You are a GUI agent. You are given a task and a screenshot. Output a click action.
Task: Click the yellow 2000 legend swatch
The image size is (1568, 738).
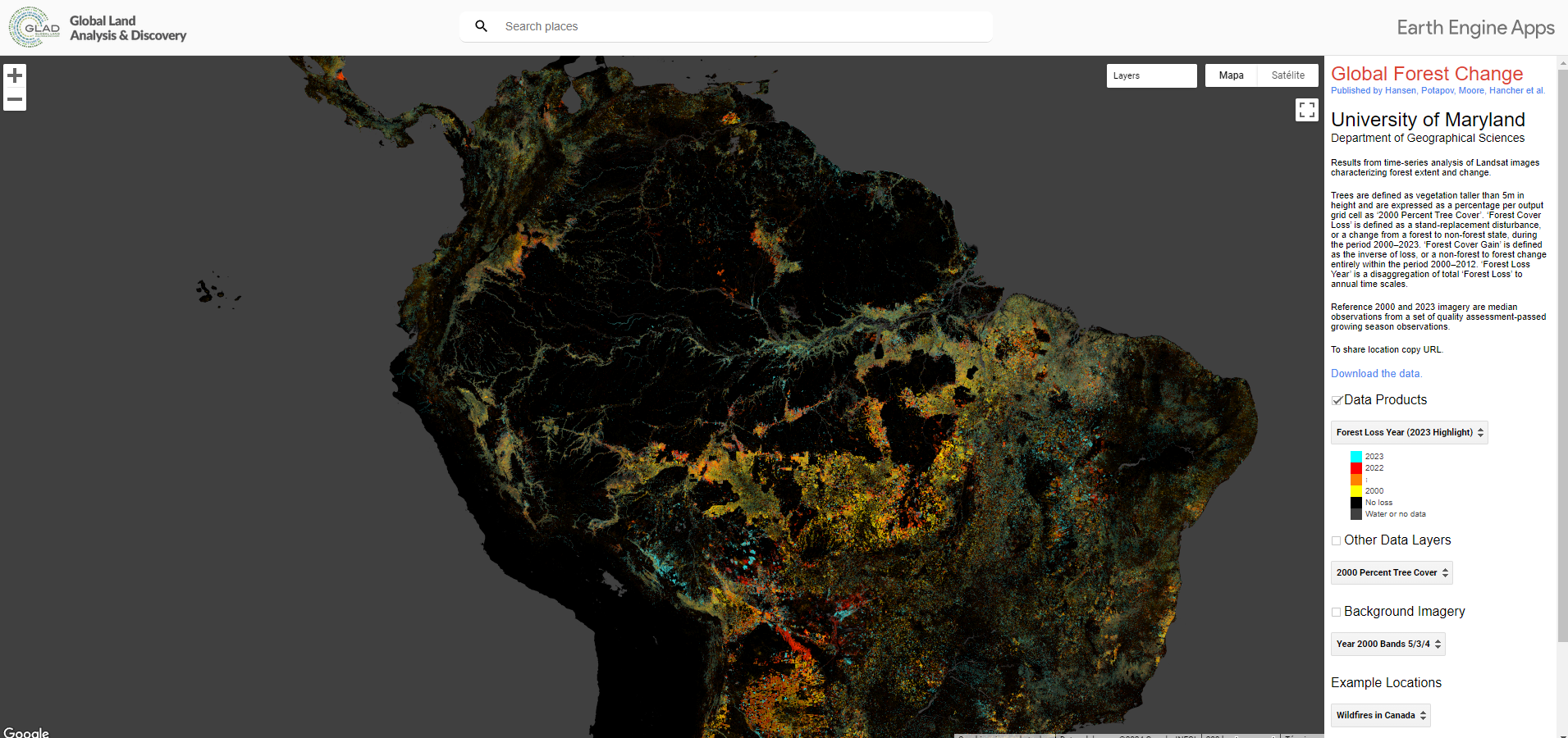click(1356, 490)
